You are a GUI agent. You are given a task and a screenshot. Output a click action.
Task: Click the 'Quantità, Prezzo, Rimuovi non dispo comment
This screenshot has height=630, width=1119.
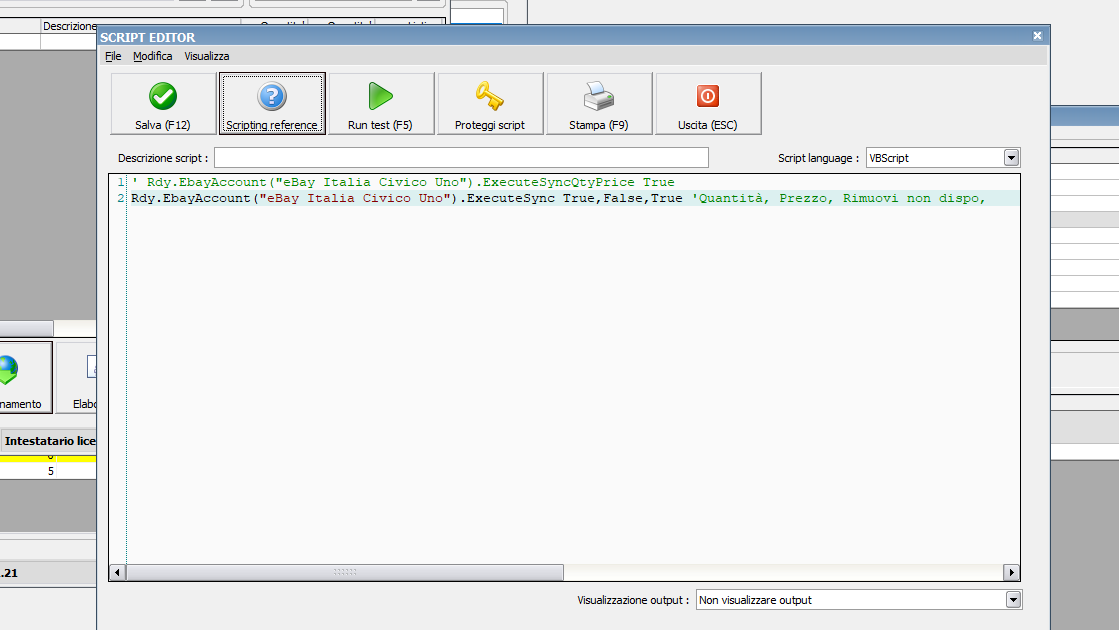839,198
